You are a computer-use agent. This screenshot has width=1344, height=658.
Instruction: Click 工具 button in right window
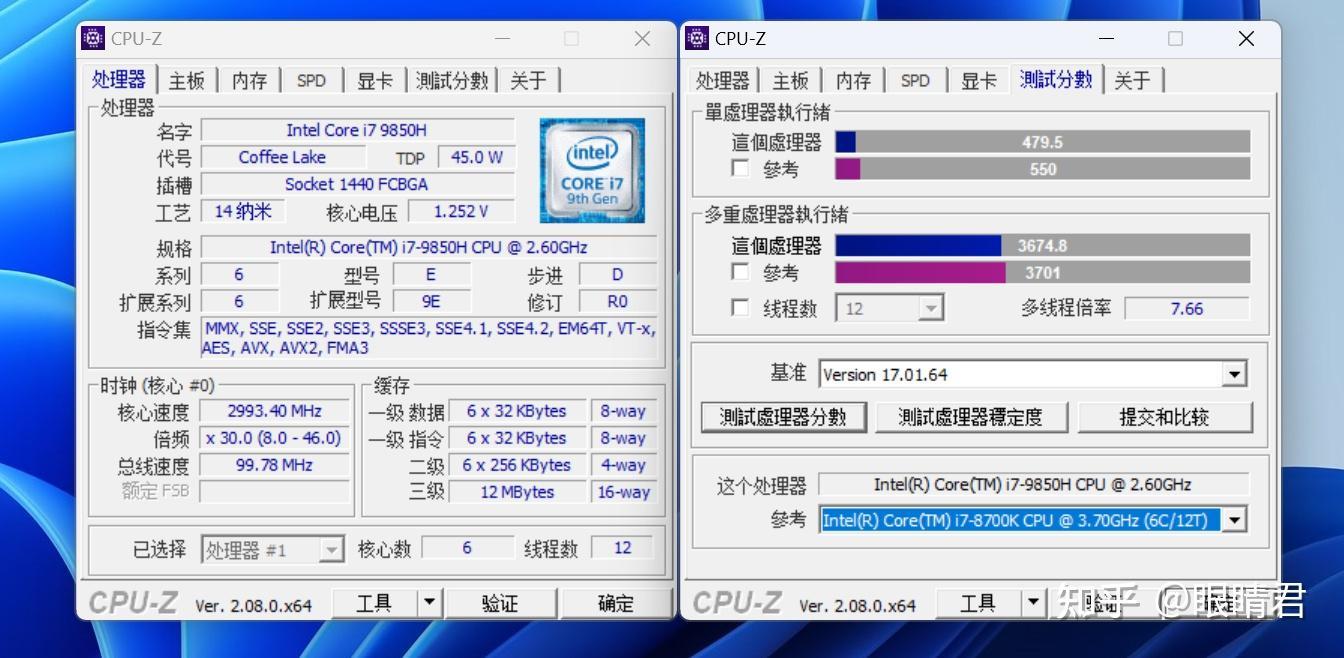[978, 603]
